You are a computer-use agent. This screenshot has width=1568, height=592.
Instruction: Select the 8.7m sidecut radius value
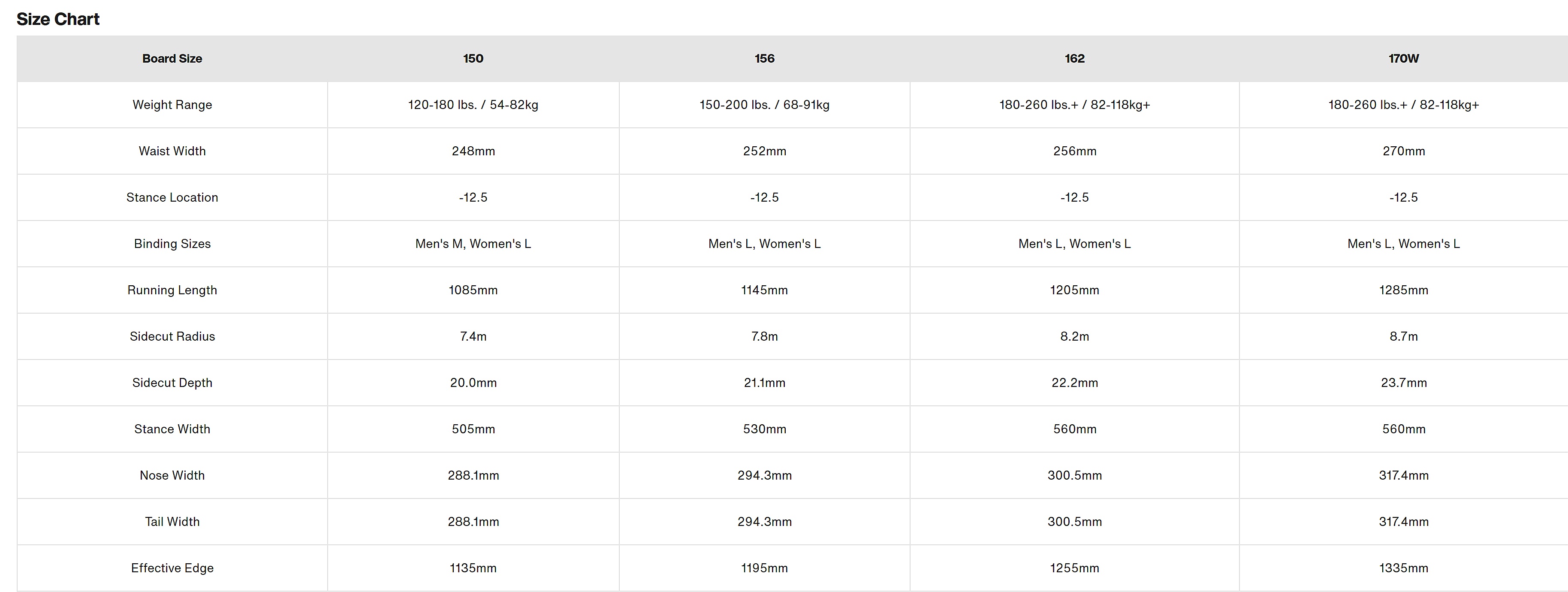point(1404,336)
